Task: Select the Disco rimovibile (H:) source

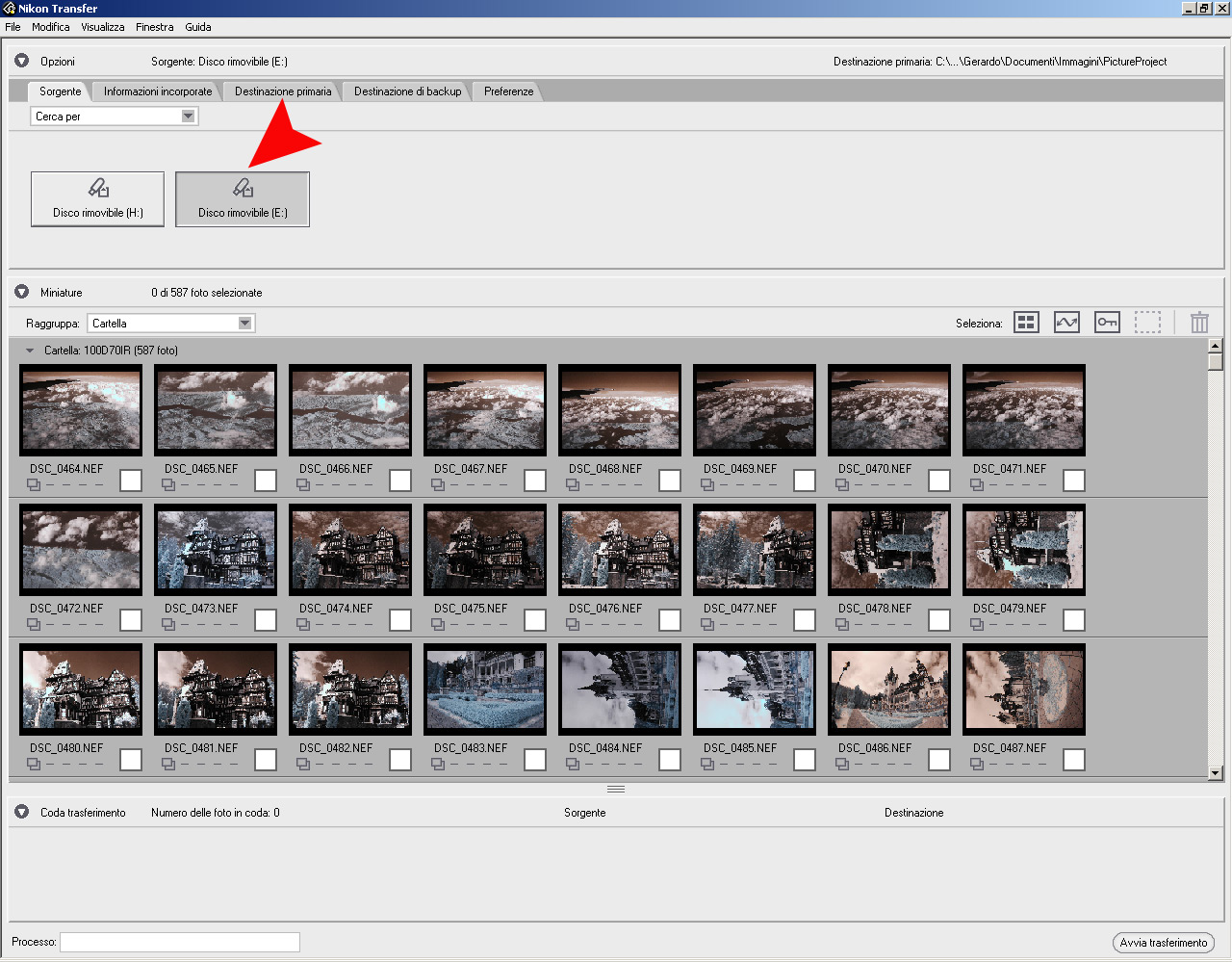Action: tap(97, 199)
